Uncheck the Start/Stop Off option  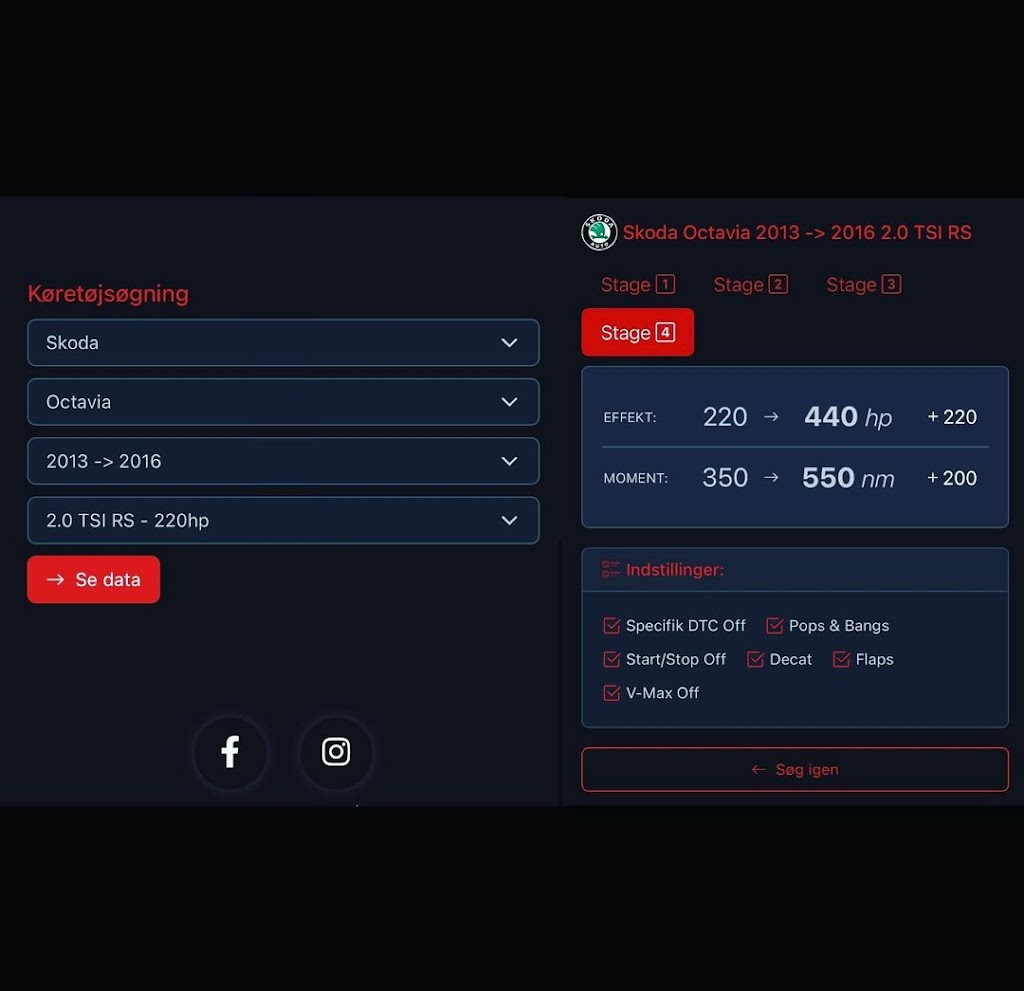click(611, 659)
